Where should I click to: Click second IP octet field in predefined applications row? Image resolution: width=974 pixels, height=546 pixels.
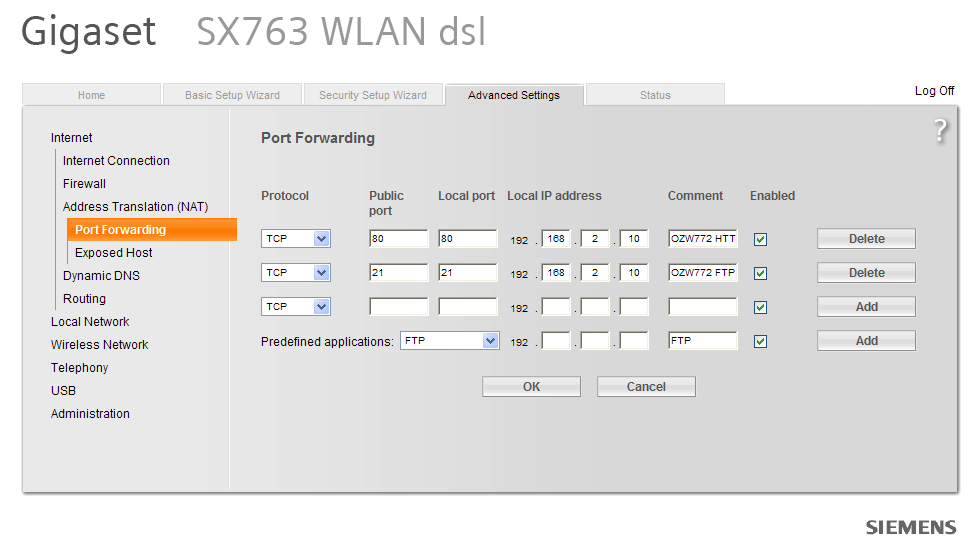coord(556,340)
